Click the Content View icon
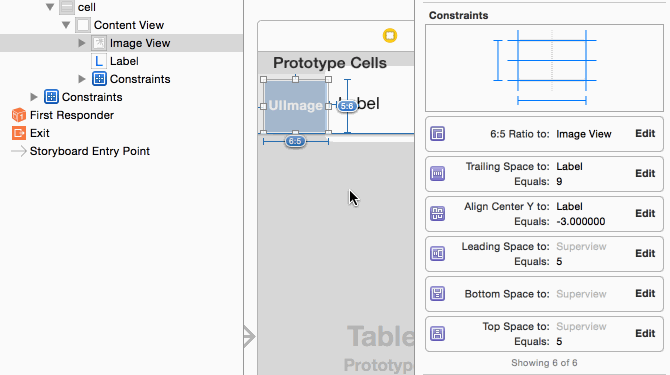The height and width of the screenshot is (375, 670). tap(83, 25)
